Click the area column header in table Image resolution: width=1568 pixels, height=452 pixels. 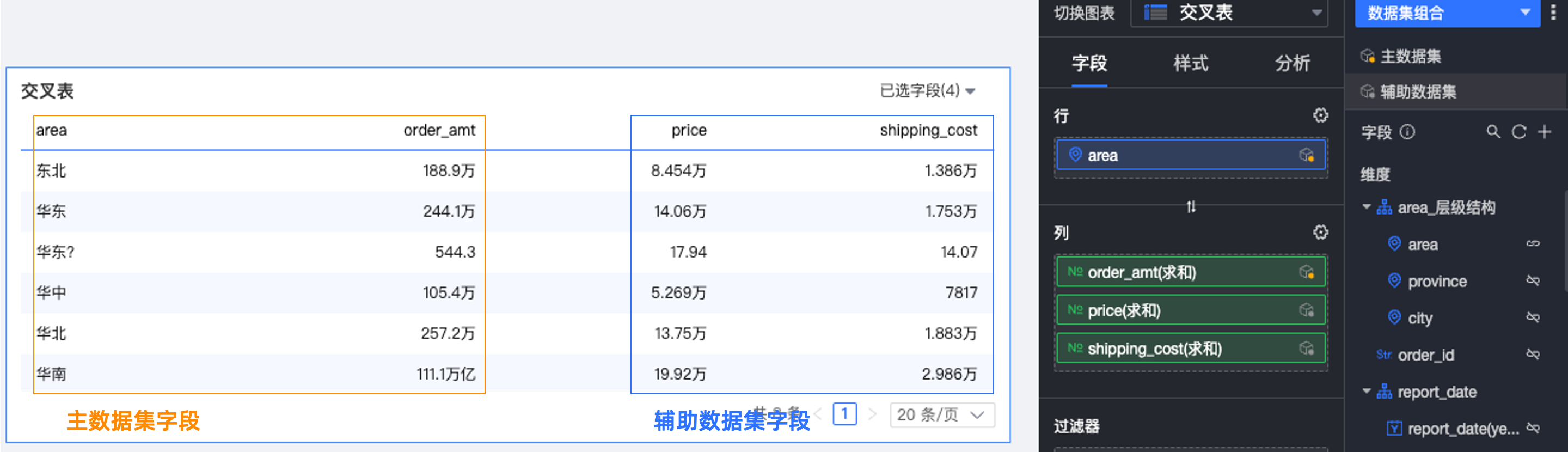point(51,130)
